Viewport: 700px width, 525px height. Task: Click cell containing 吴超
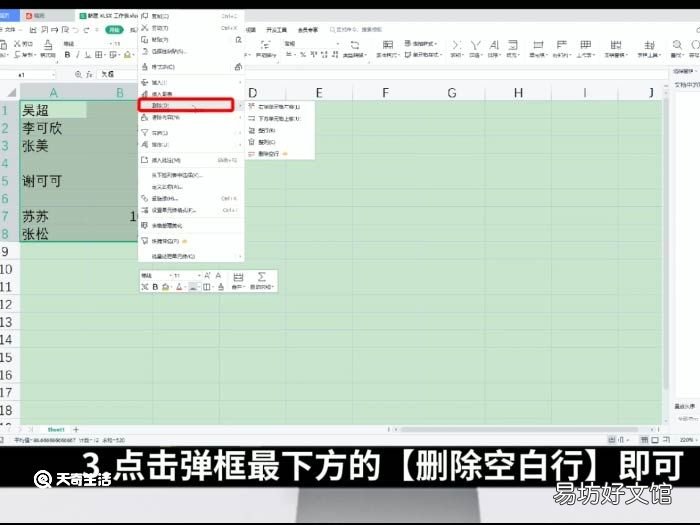tap(54, 110)
